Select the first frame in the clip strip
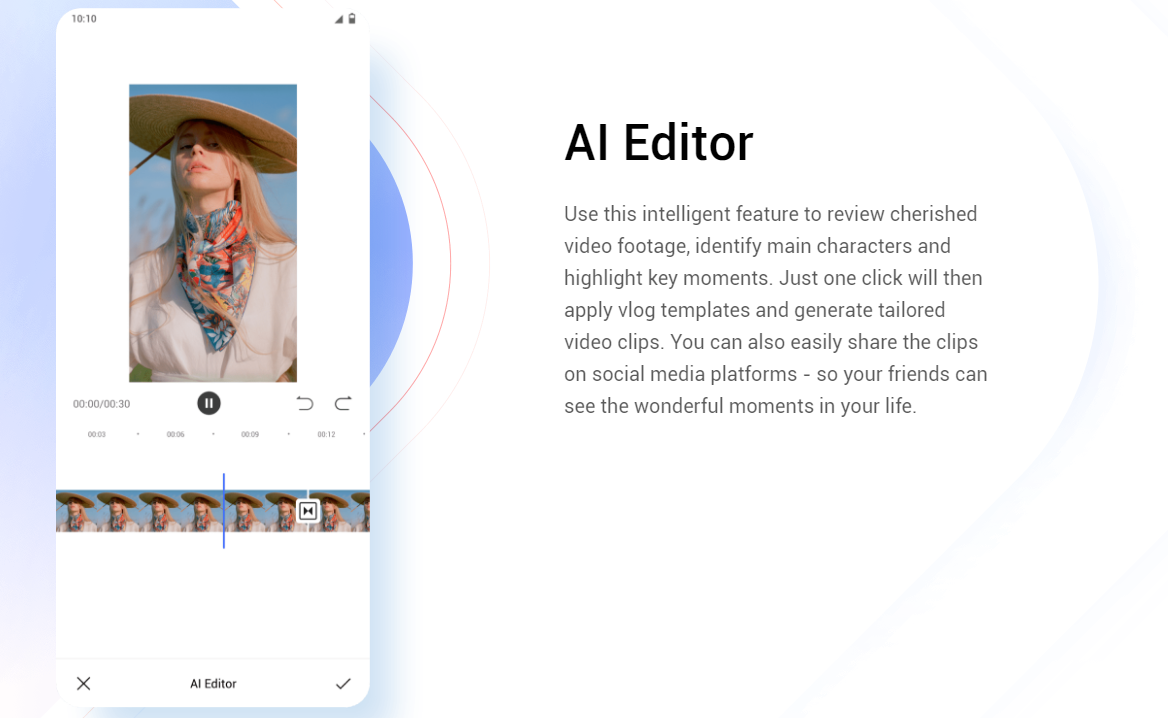 pyautogui.click(x=75, y=511)
